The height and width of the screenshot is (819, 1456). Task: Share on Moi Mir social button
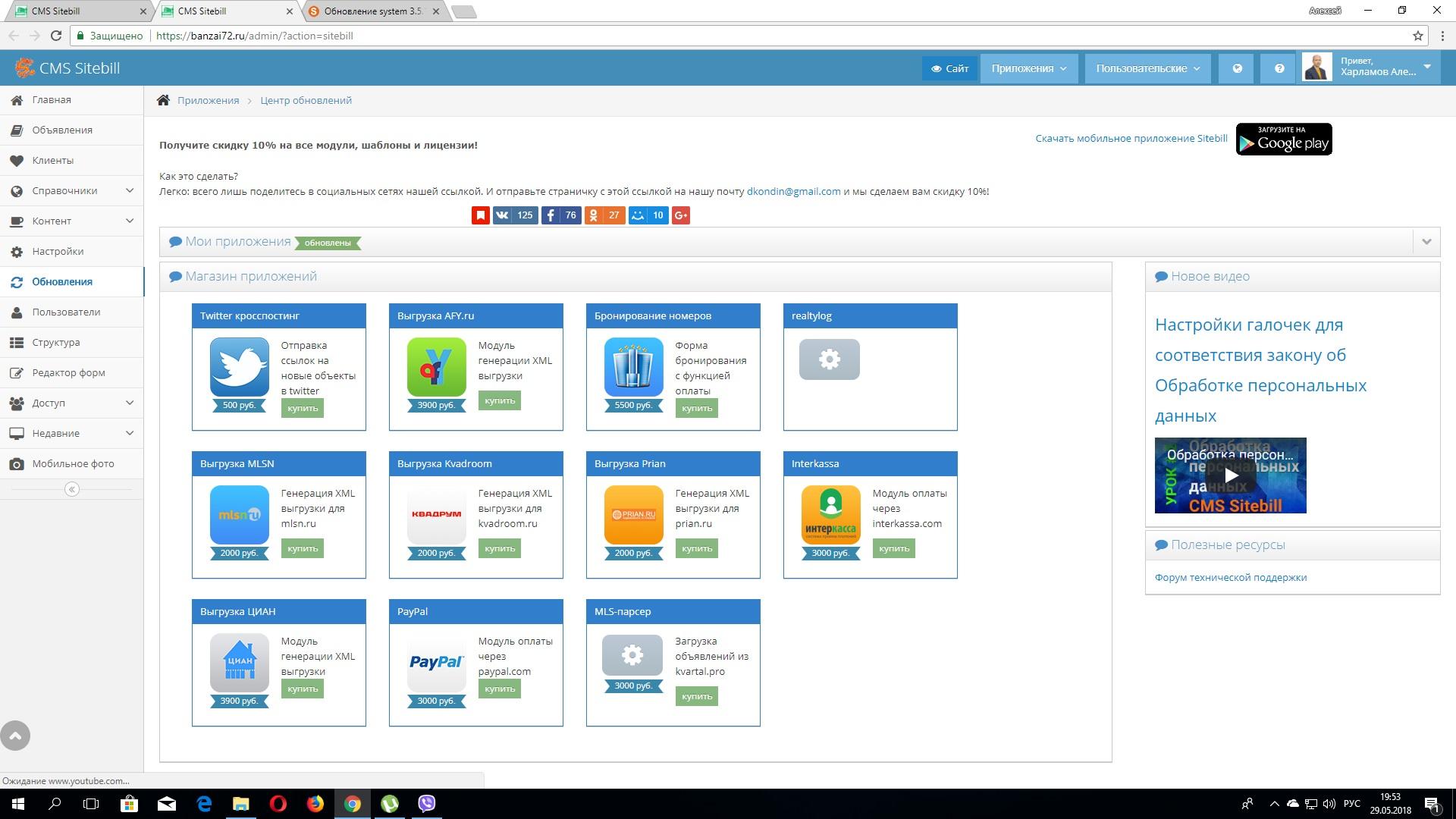pos(648,215)
